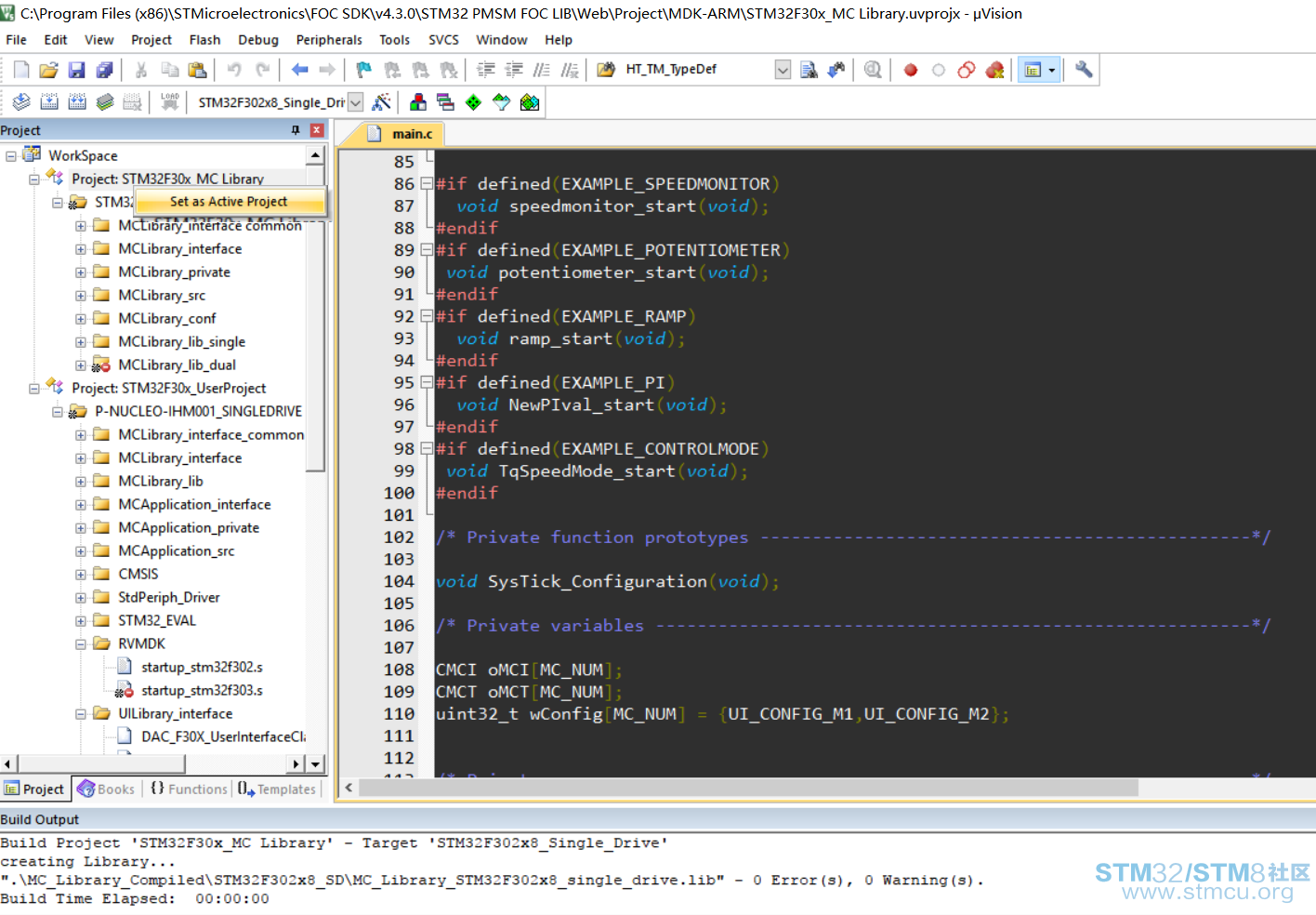Create a new file via toolbar icon
The width and height of the screenshot is (1316, 915).
[x=21, y=70]
